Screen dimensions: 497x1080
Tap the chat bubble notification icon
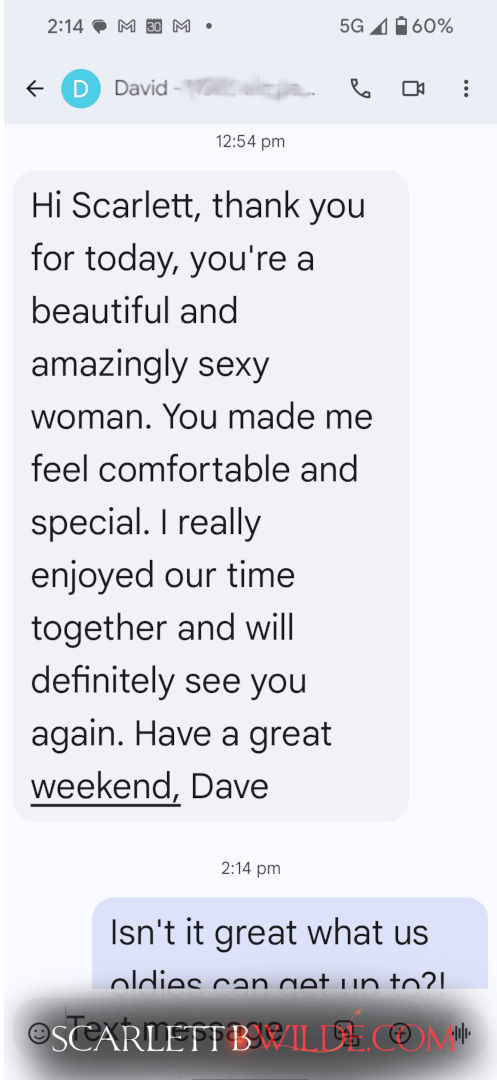coord(100,27)
